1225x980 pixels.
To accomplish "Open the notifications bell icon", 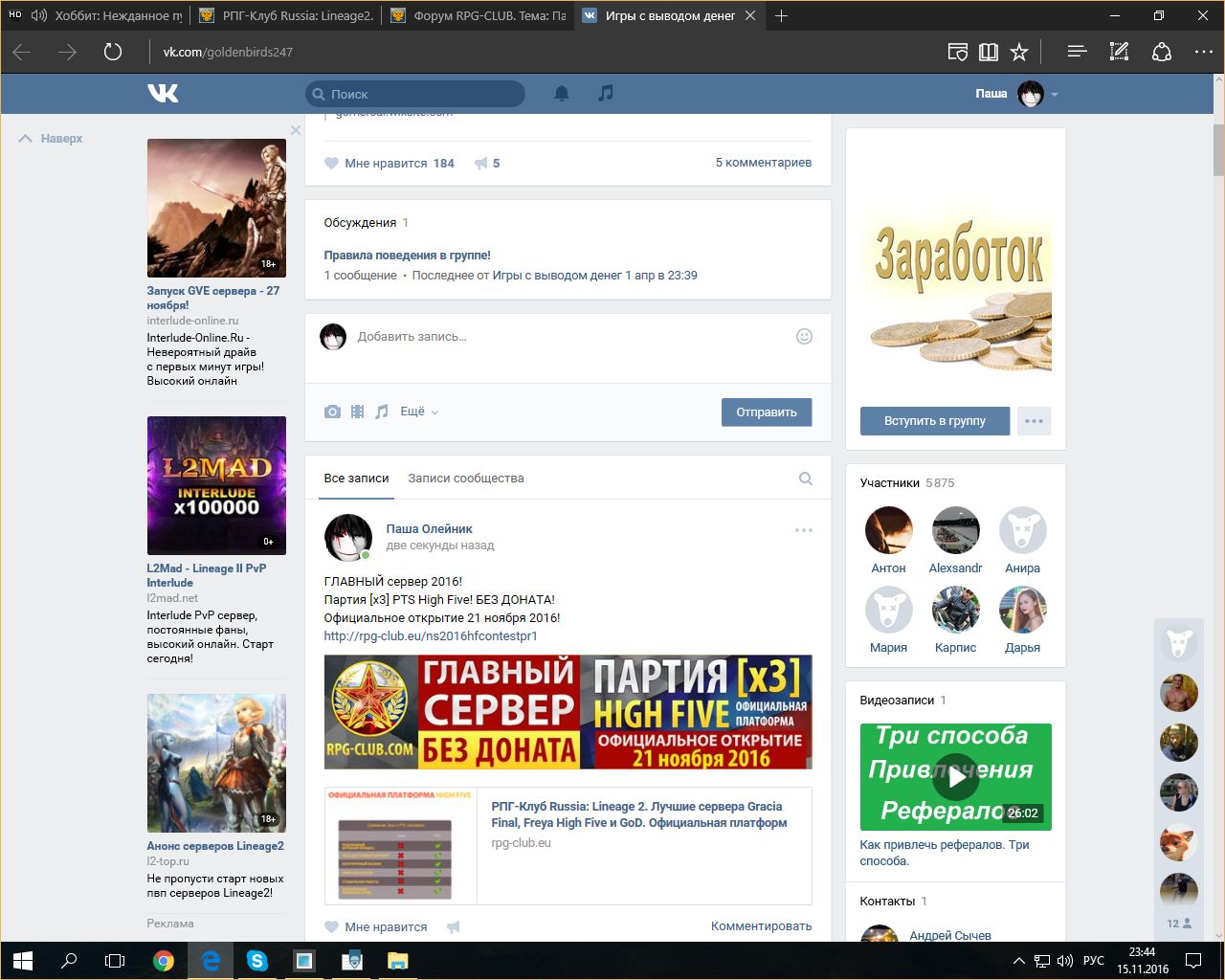I will coord(562,93).
